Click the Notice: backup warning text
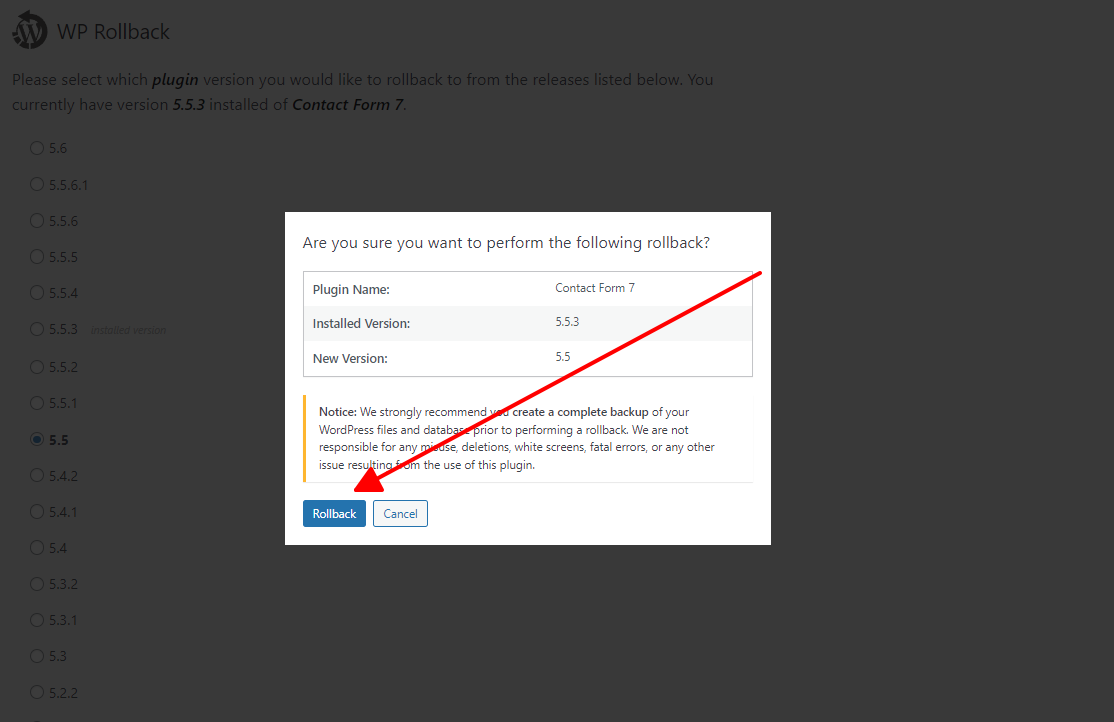 pyautogui.click(x=517, y=438)
